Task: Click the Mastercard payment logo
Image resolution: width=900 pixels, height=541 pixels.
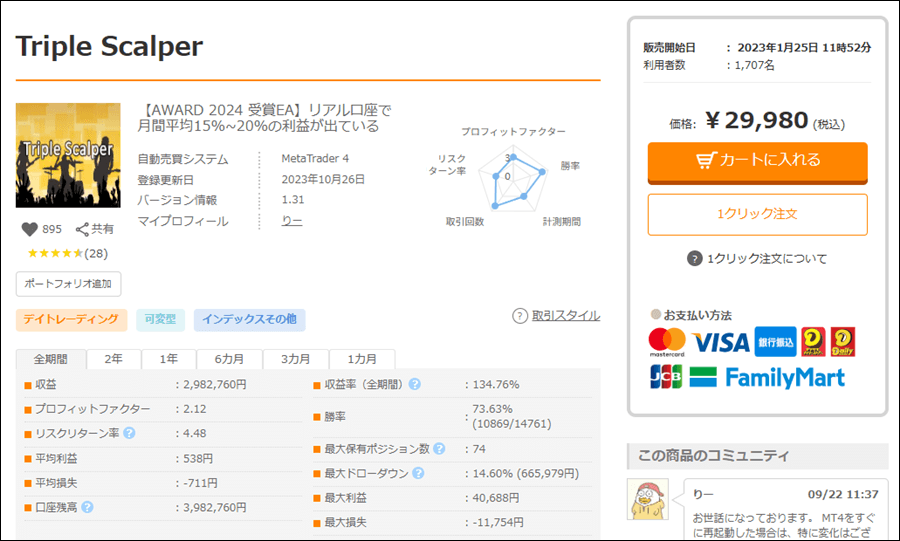Action: coord(667,342)
